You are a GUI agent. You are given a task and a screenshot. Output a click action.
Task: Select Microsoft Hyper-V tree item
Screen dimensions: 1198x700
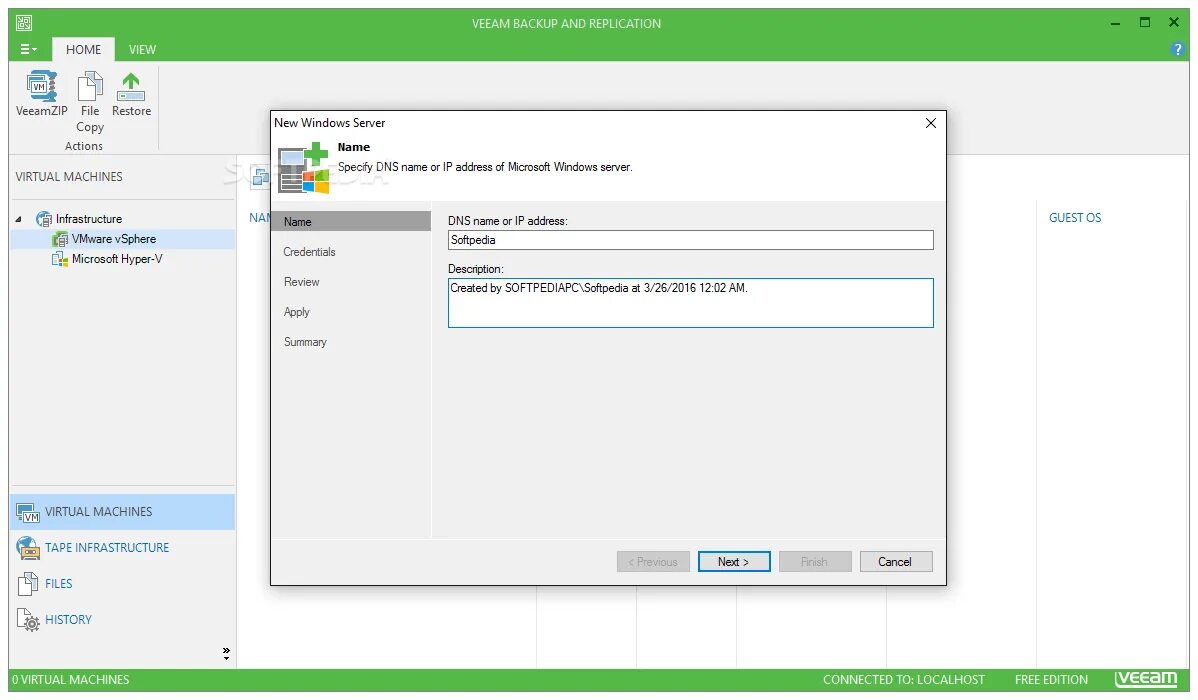pyautogui.click(x=117, y=259)
